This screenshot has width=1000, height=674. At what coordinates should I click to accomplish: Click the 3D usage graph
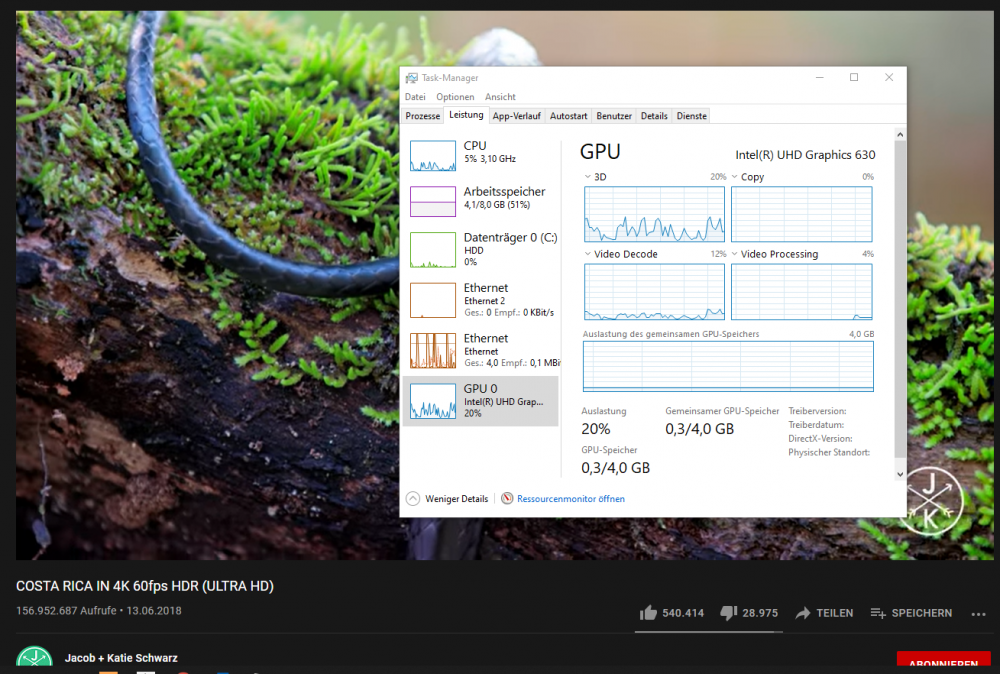[654, 214]
